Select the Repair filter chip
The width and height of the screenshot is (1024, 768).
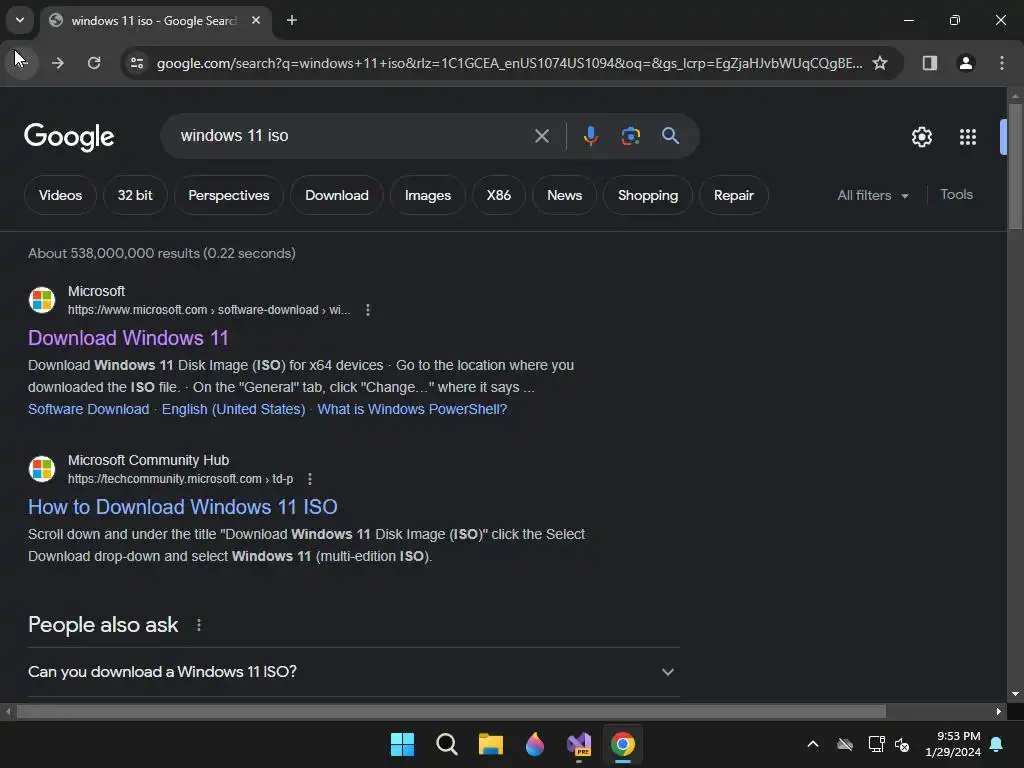[x=733, y=195]
